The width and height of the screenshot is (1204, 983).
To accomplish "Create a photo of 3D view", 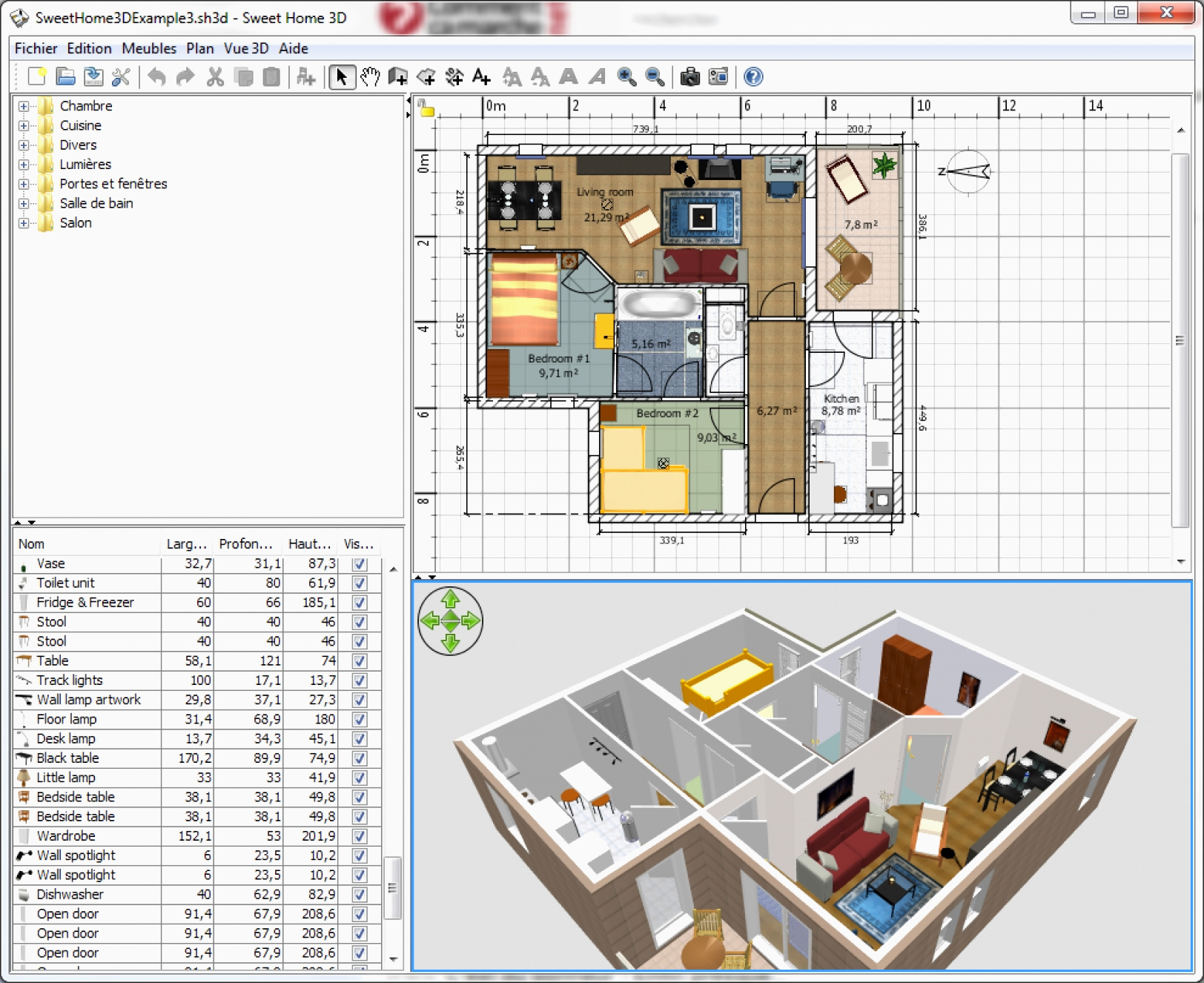I will (x=690, y=76).
